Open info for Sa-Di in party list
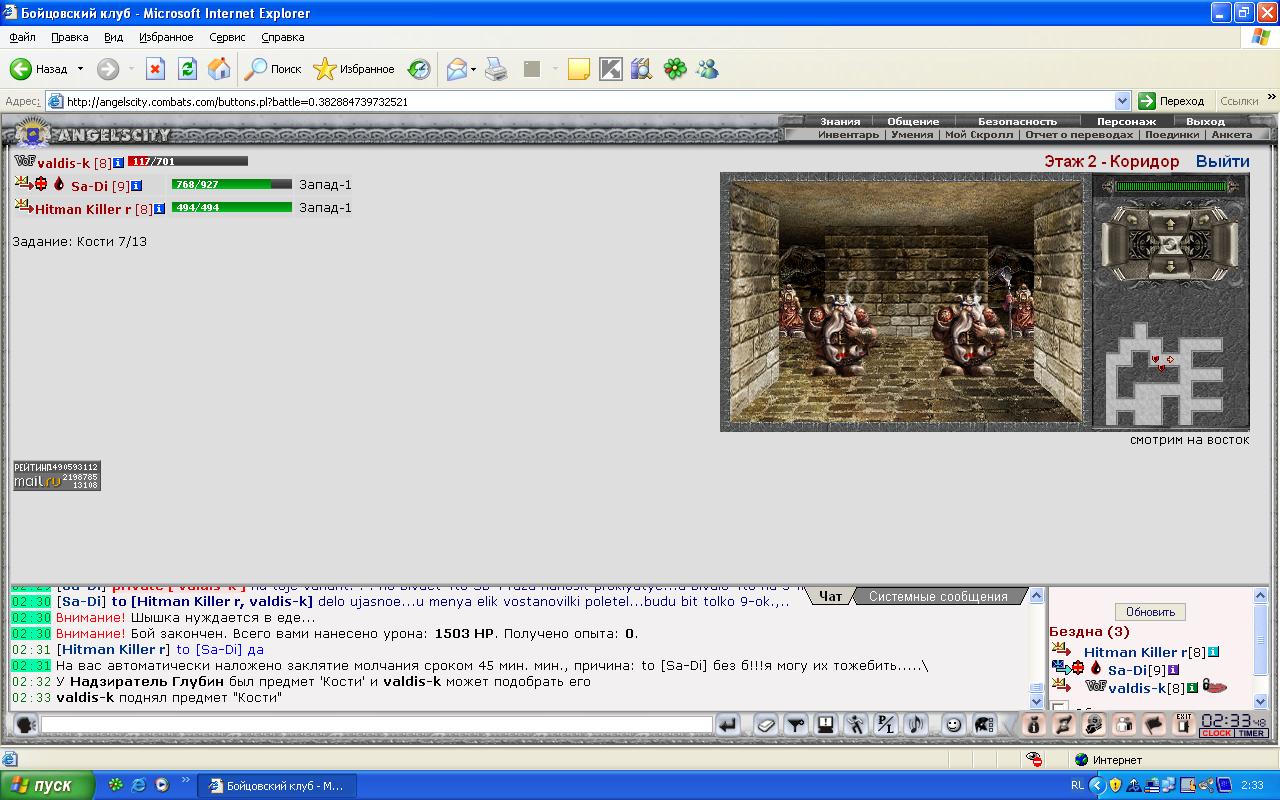Image resolution: width=1280 pixels, height=800 pixels. pos(137,186)
